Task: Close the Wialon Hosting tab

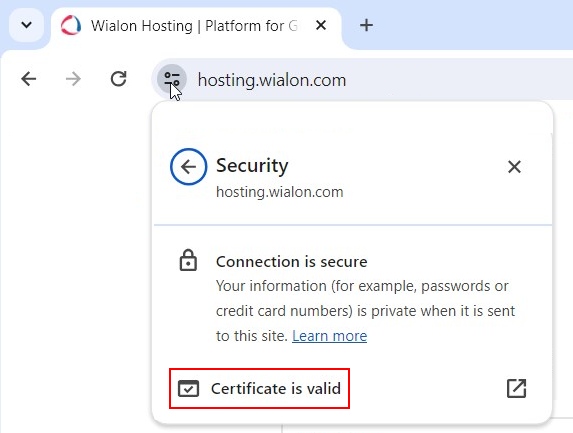Action: [x=320, y=26]
